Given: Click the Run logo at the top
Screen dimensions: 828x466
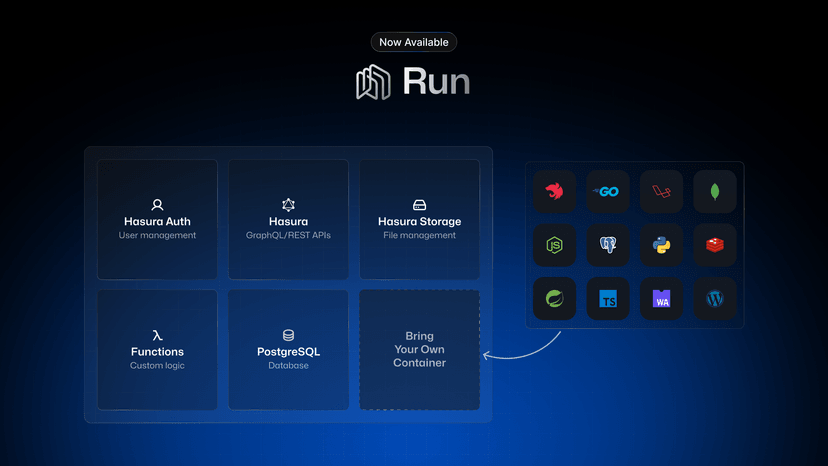Looking at the screenshot, I should (x=413, y=82).
